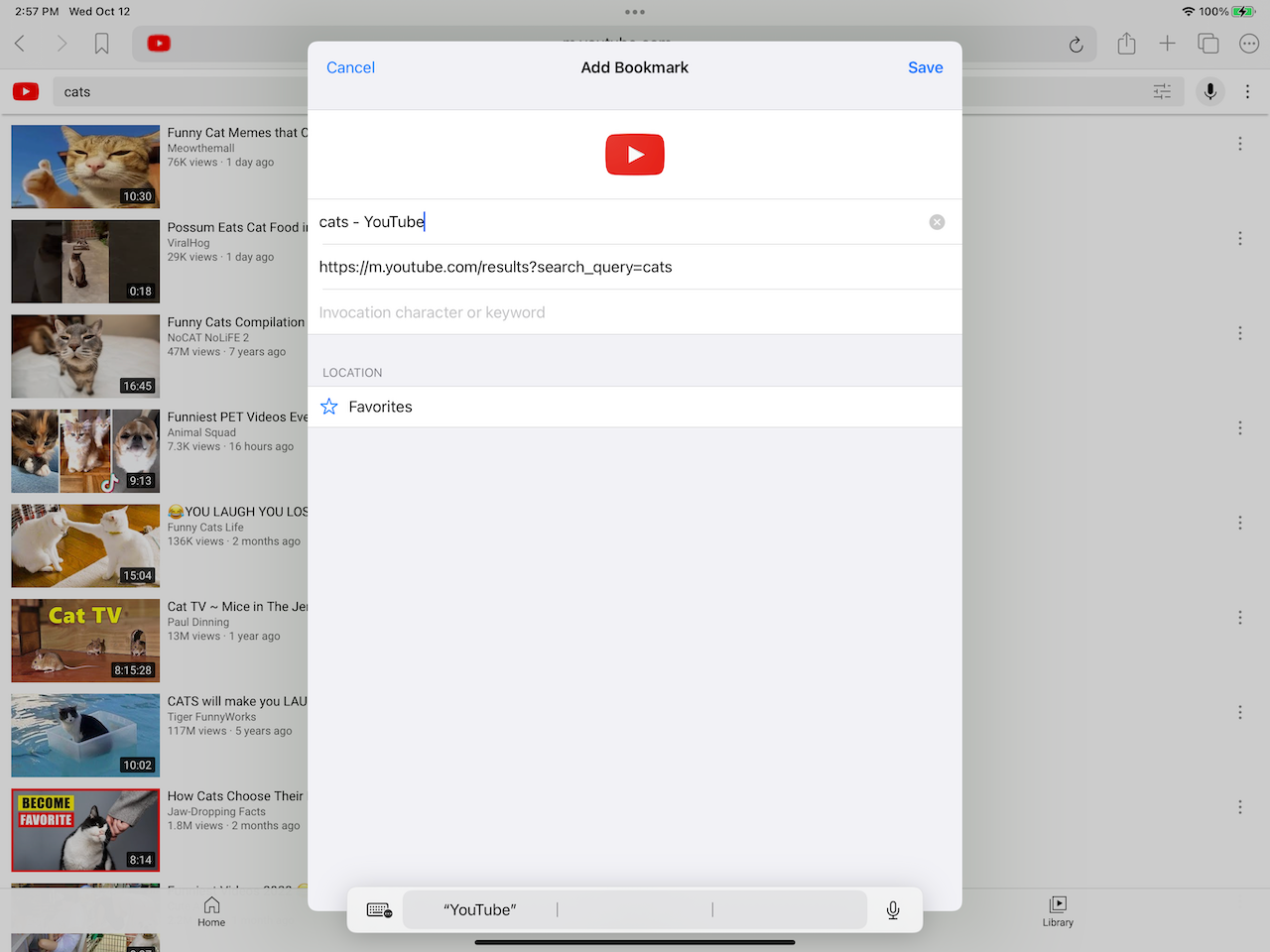
Task: Edit the bookmark URL field
Action: pyautogui.click(x=635, y=267)
